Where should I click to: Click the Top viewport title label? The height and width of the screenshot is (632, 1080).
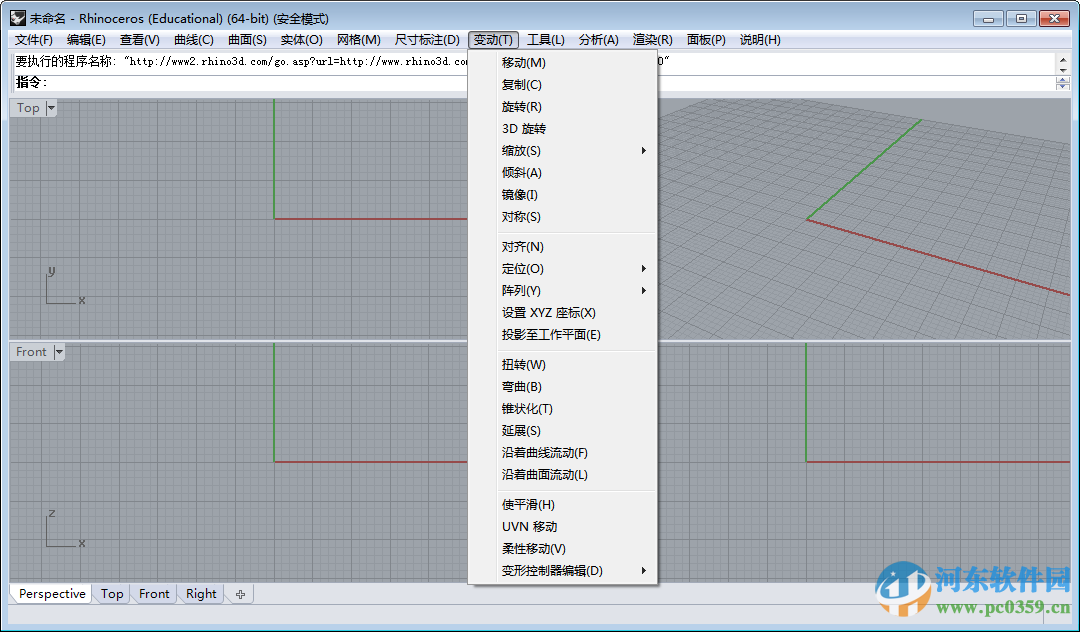(x=28, y=108)
